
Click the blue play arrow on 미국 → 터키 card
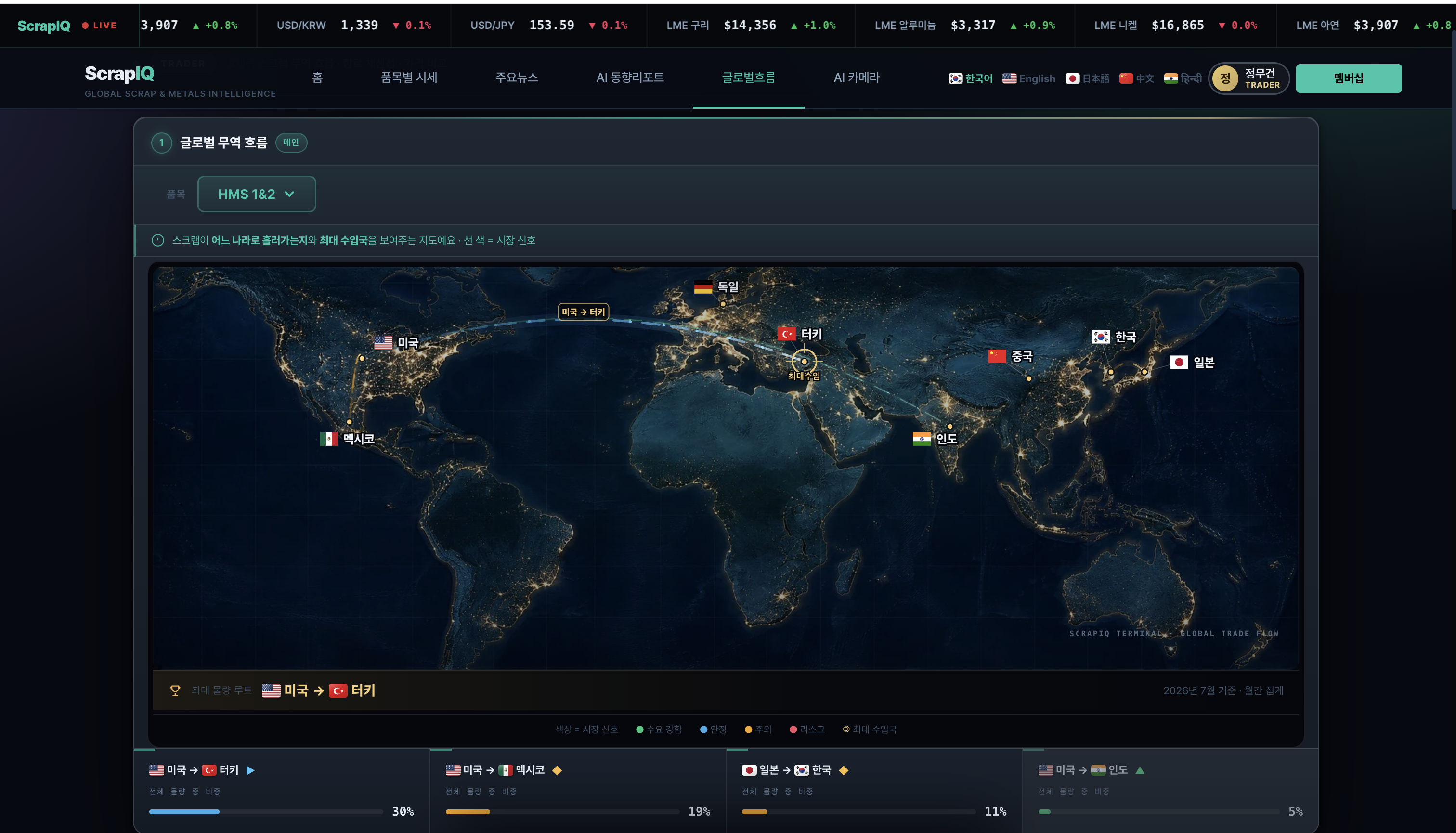pyautogui.click(x=250, y=770)
